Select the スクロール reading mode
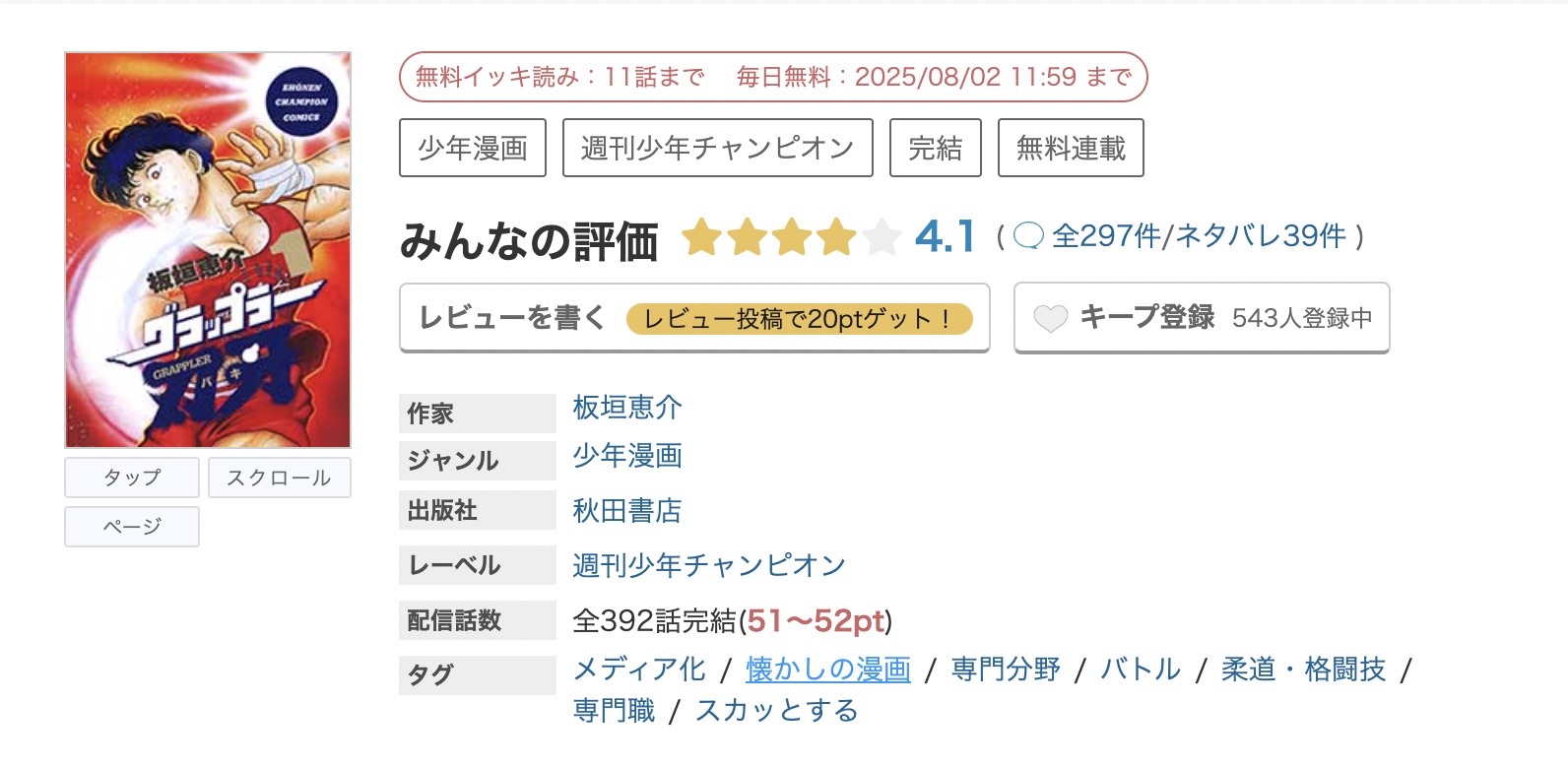 tap(280, 478)
